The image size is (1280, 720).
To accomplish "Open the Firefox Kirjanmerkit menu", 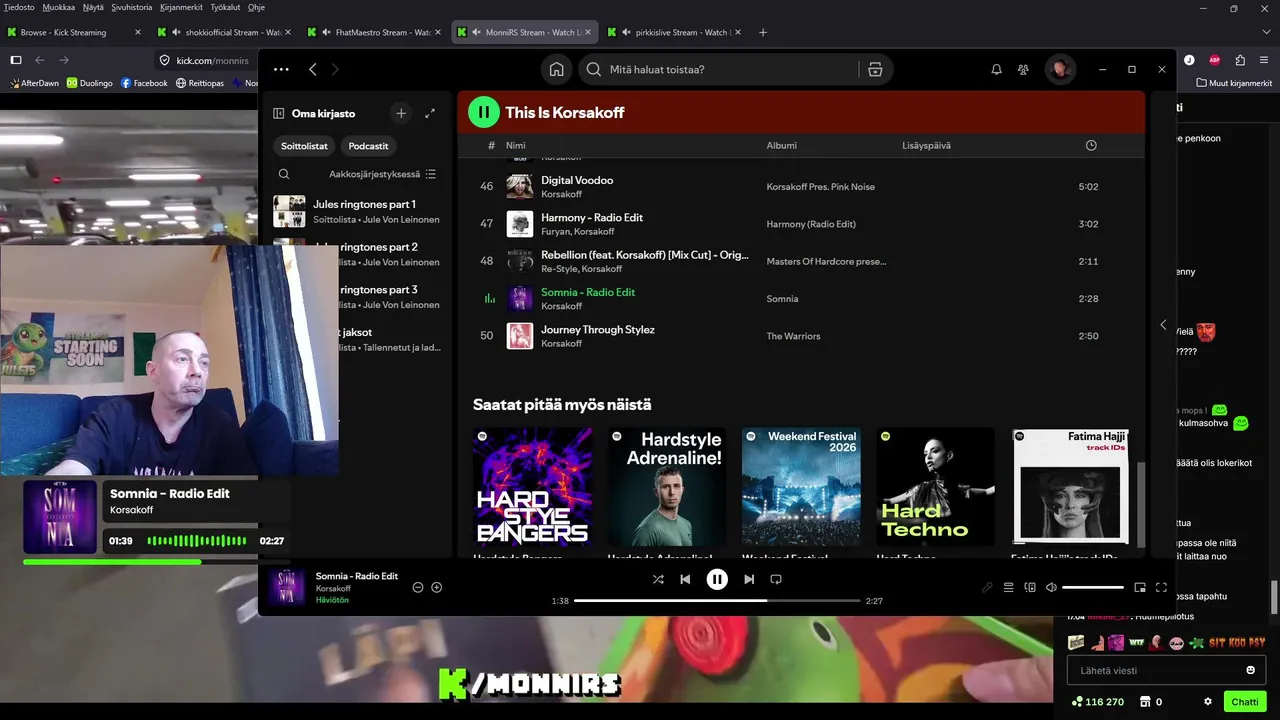I will [x=180, y=7].
